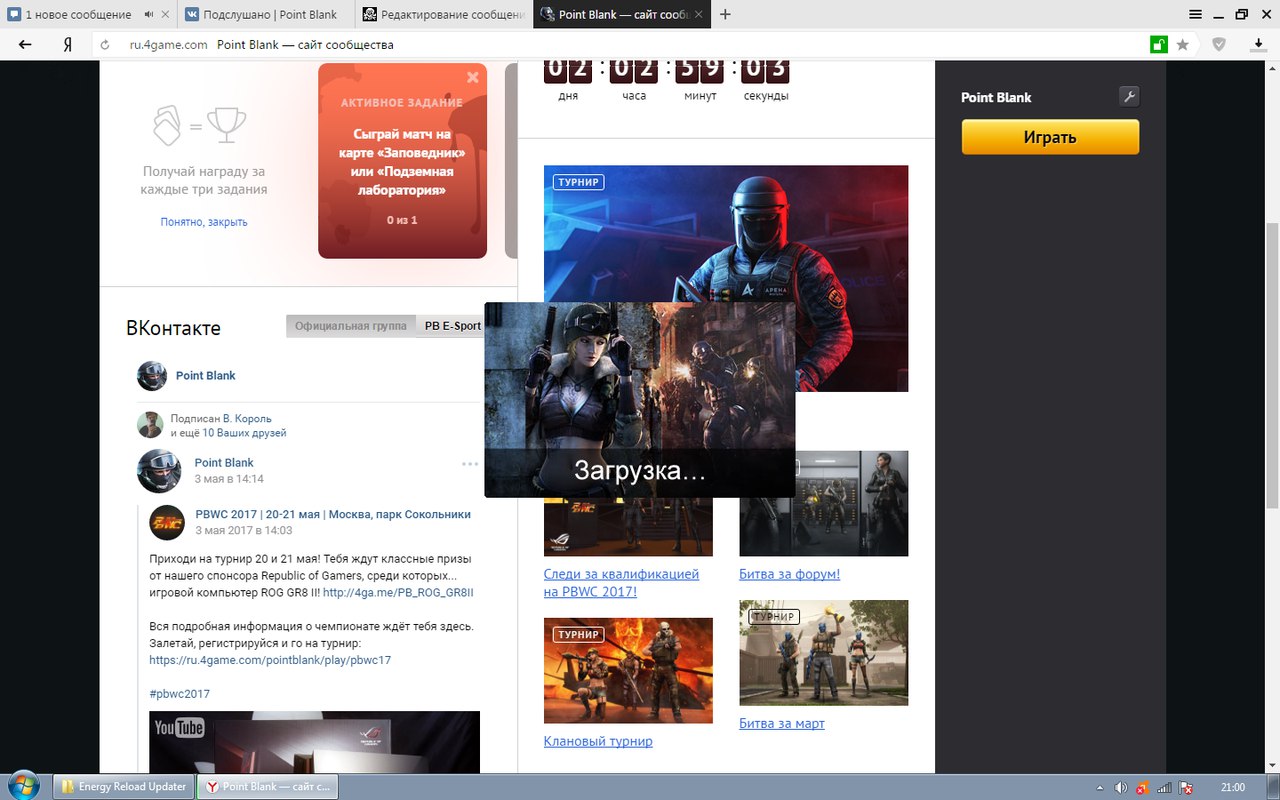Viewport: 1280px width, 800px height.
Task: Open the large tournament banner image
Action: pos(726,235)
